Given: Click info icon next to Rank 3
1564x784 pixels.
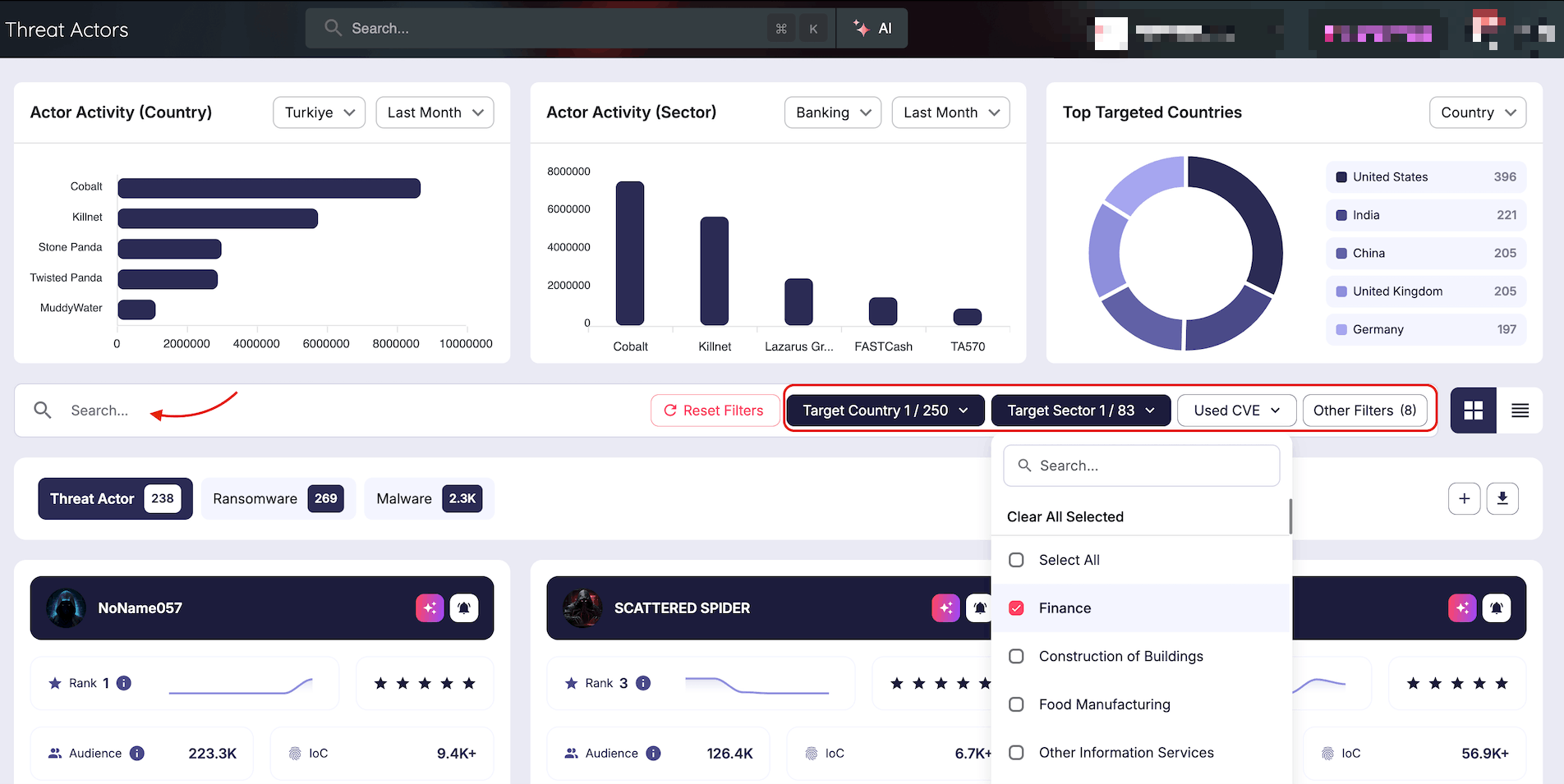Looking at the screenshot, I should 644,683.
